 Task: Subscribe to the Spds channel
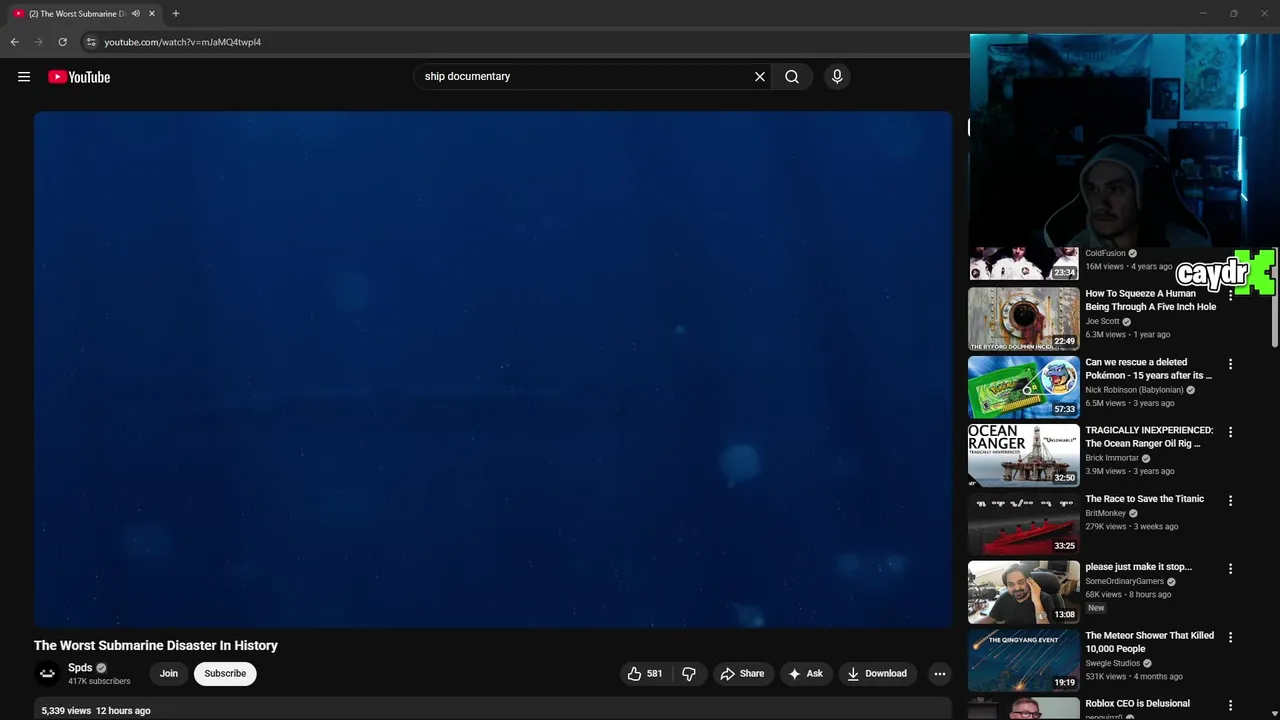click(x=225, y=674)
